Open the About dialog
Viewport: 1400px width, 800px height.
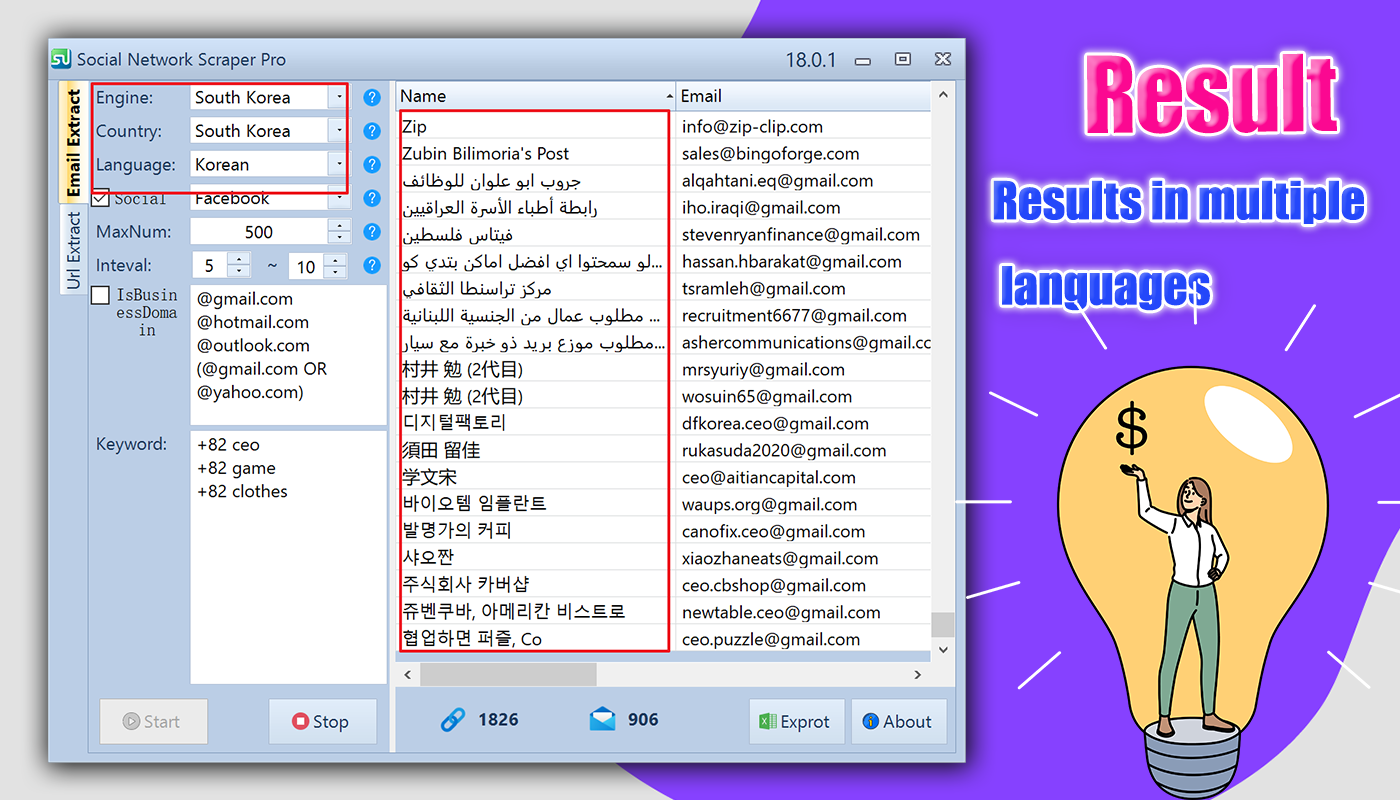[899, 721]
